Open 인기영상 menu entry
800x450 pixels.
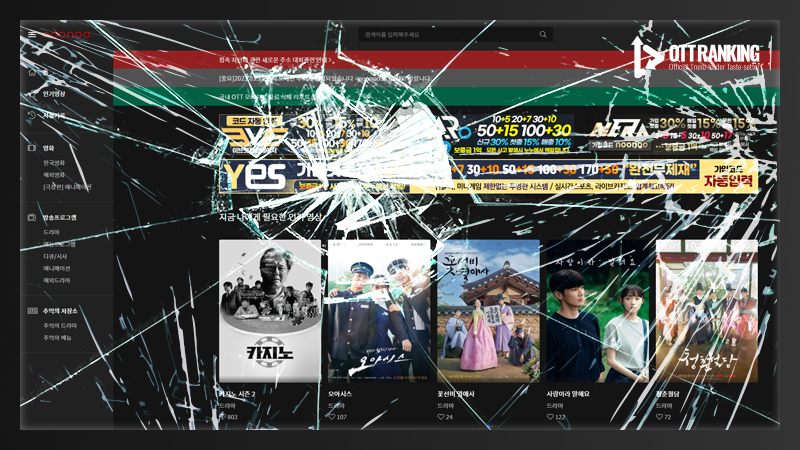pyautogui.click(x=54, y=94)
